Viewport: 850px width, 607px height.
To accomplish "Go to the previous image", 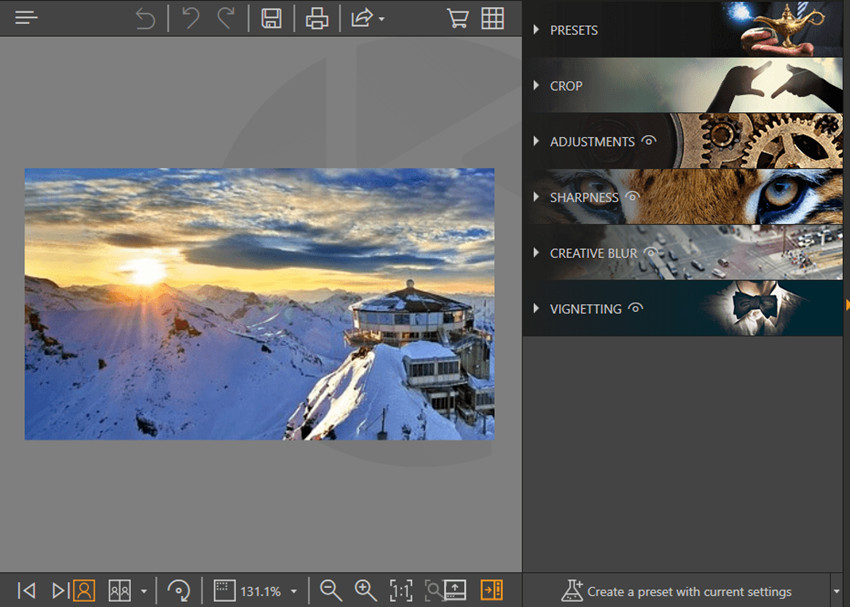I will (x=27, y=591).
